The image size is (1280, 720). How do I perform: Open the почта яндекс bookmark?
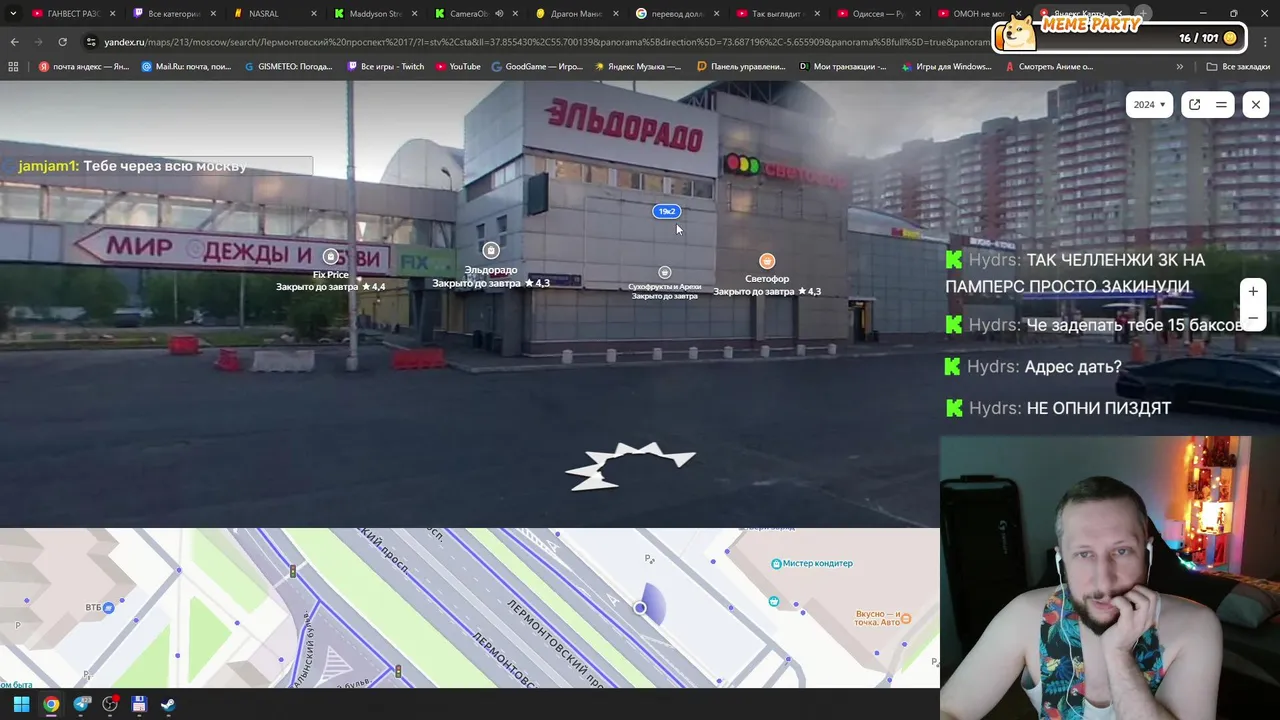click(x=84, y=67)
